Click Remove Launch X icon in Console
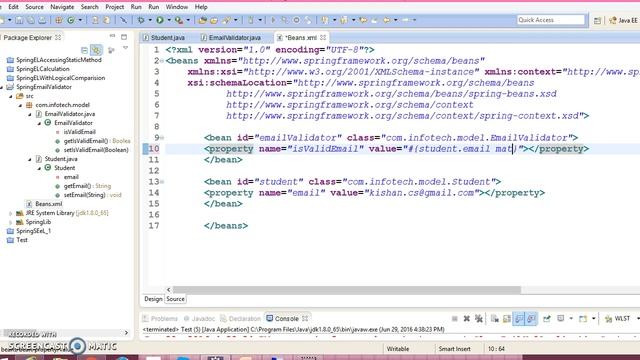This screenshot has height=360, width=640. tap(467, 319)
